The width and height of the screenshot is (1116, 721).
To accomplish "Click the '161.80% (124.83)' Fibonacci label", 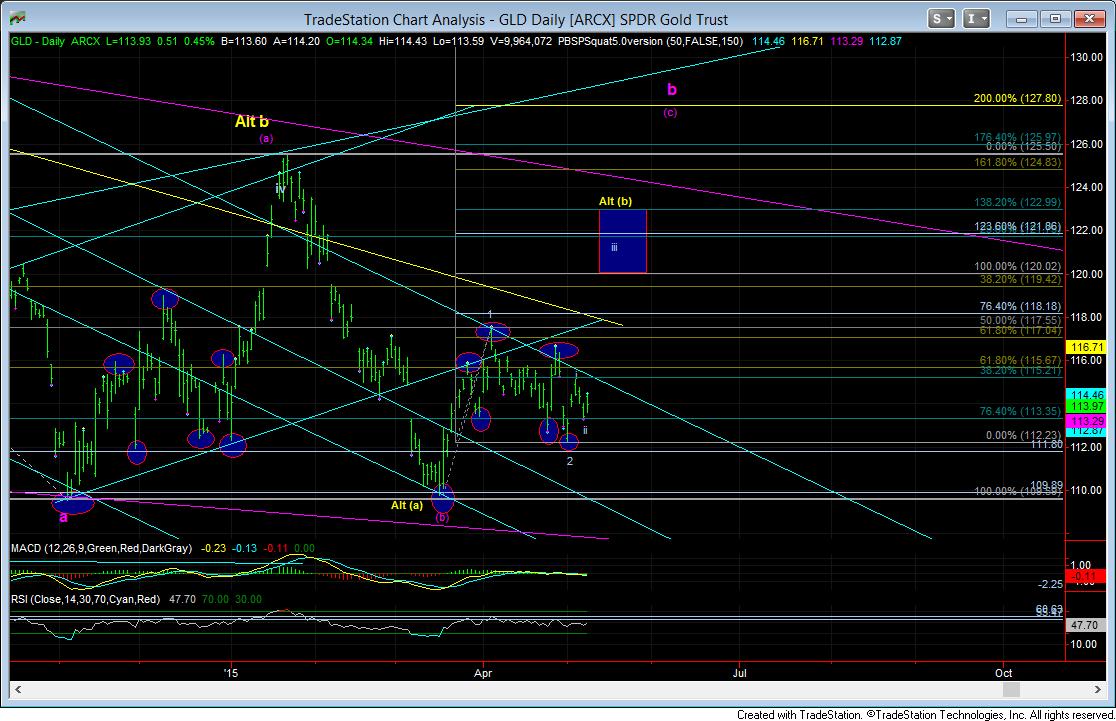I will click(1017, 163).
